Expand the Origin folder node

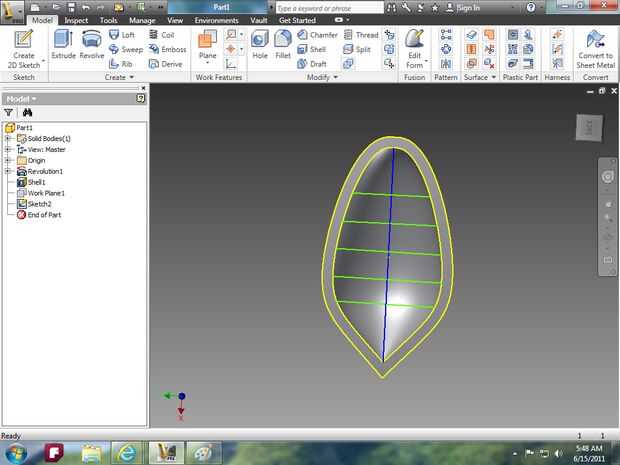[8, 160]
